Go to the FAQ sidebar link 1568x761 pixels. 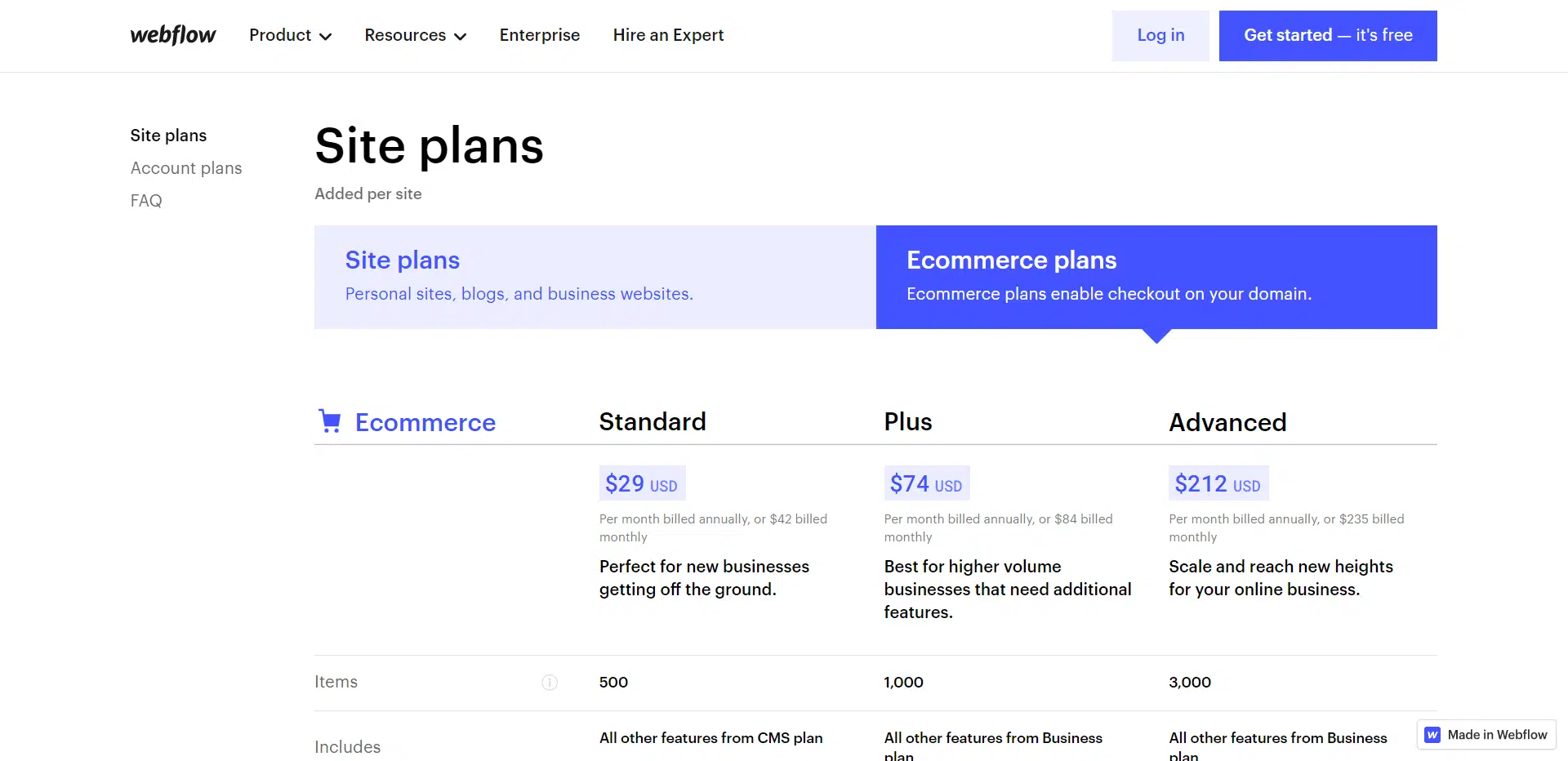pyautogui.click(x=146, y=201)
